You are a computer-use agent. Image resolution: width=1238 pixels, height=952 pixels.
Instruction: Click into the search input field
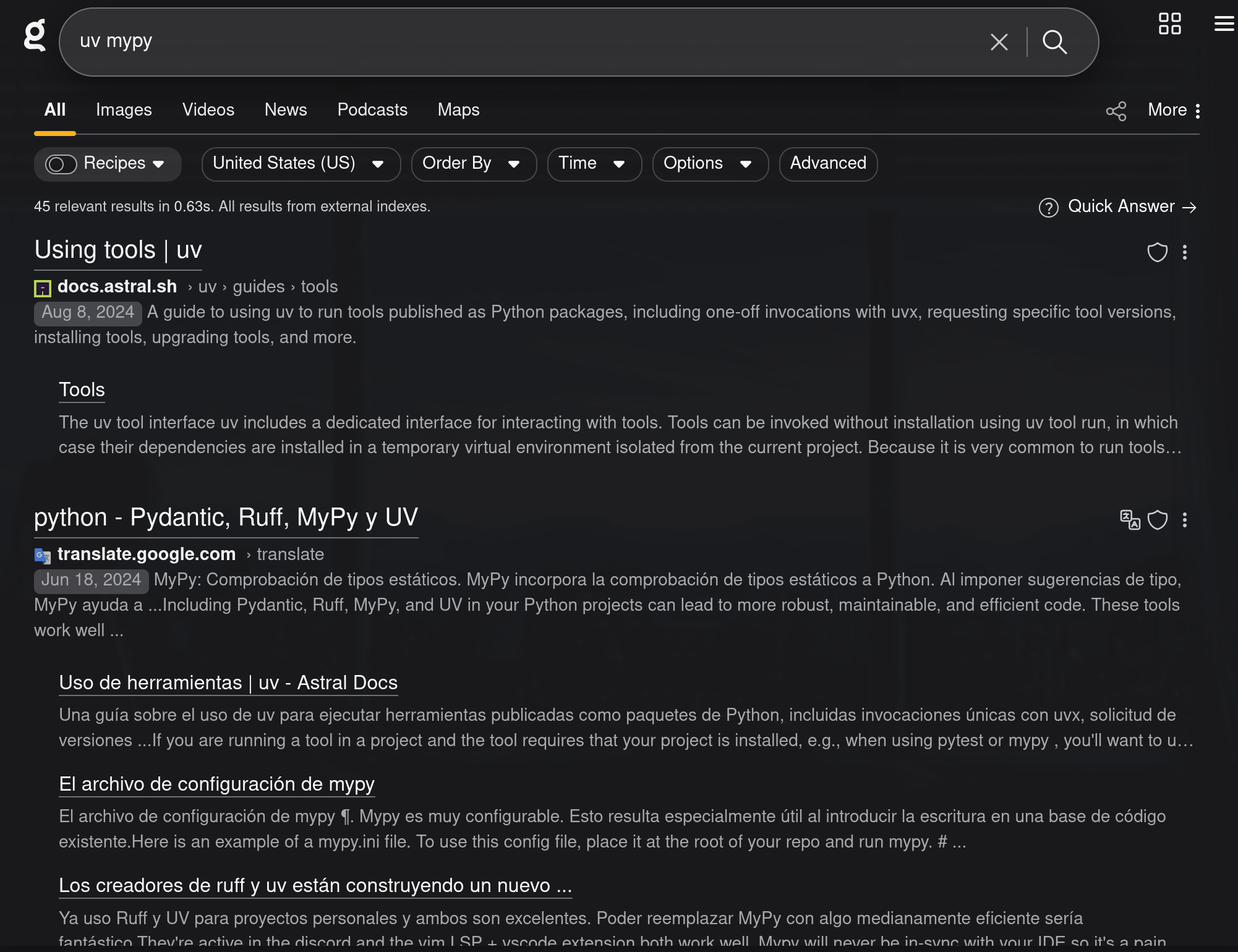[x=526, y=42]
